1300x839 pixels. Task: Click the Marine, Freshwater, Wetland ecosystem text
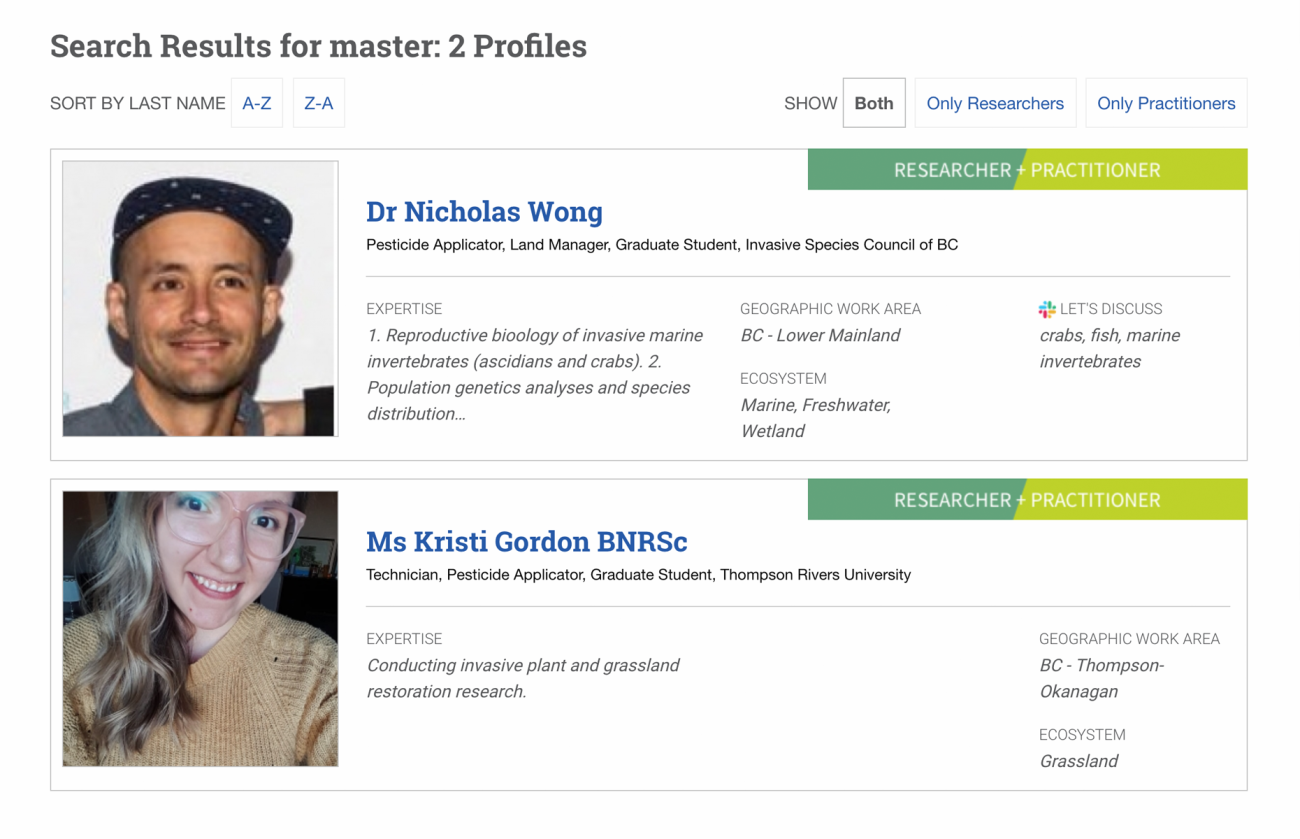tap(815, 418)
